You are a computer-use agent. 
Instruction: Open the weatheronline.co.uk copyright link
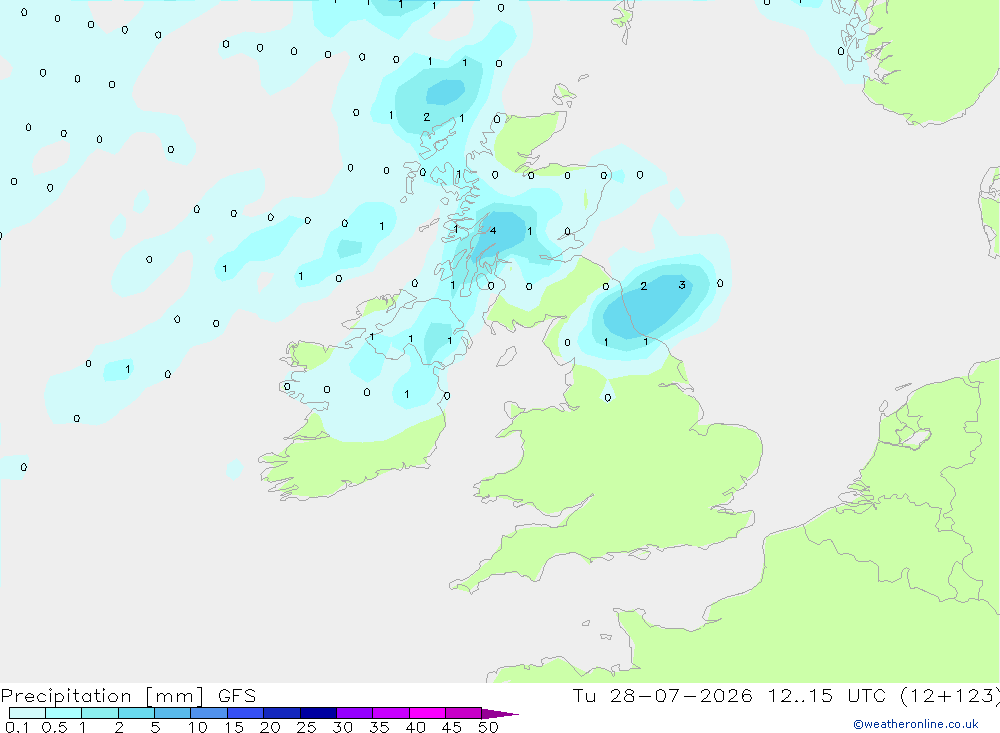pyautogui.click(x=916, y=724)
